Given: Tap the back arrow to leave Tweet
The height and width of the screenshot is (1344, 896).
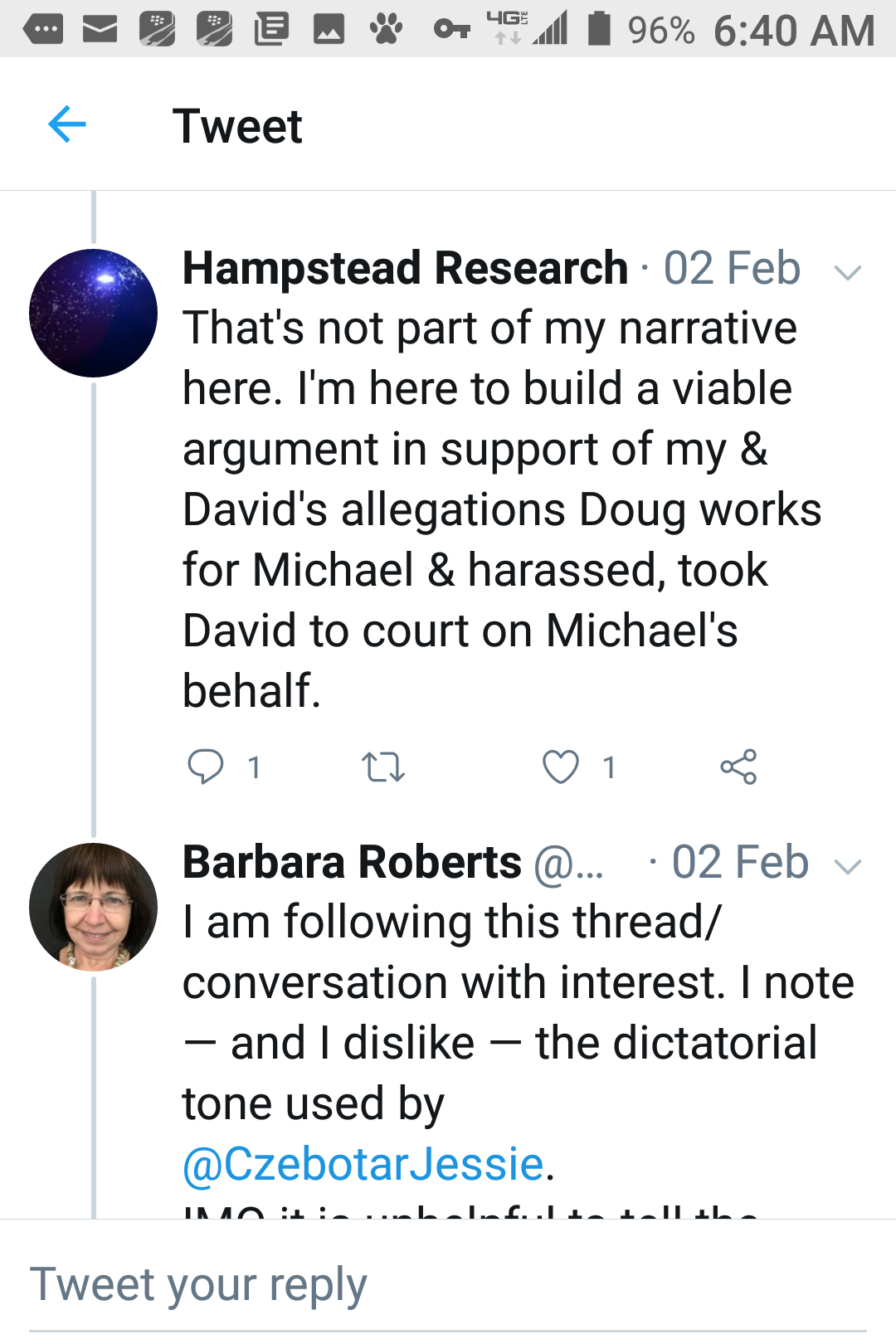Looking at the screenshot, I should pyautogui.click(x=67, y=125).
